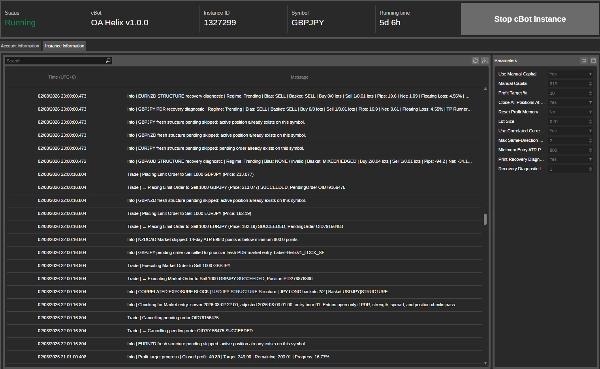Click the Parameters panel title
Image resolution: width=600 pixels, height=369 pixels.
(x=505, y=60)
